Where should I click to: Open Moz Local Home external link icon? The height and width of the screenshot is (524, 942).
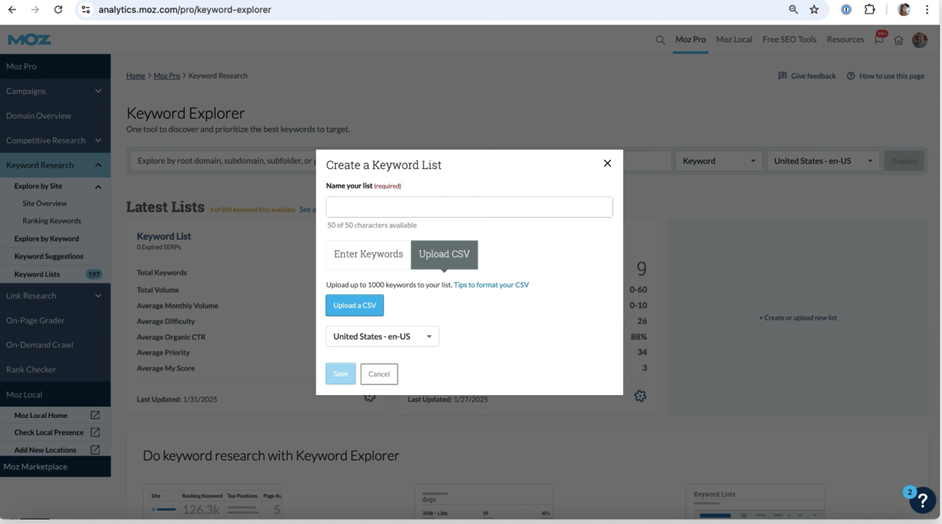95,415
